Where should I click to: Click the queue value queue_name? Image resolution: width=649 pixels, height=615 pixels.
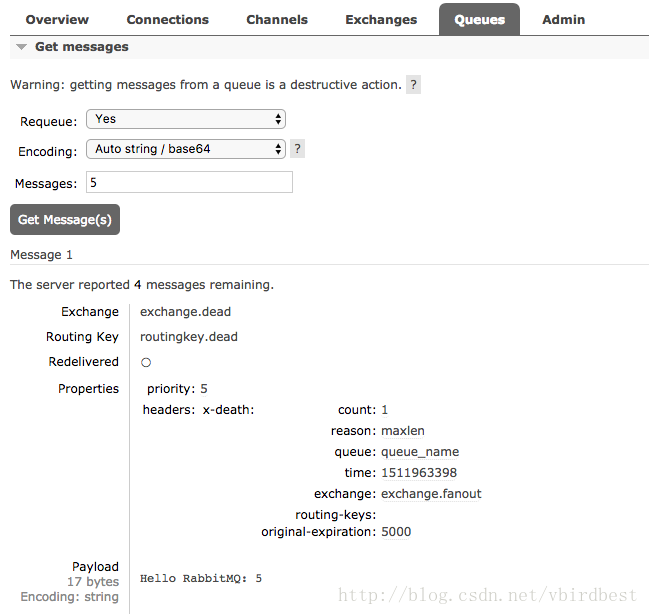tap(420, 452)
